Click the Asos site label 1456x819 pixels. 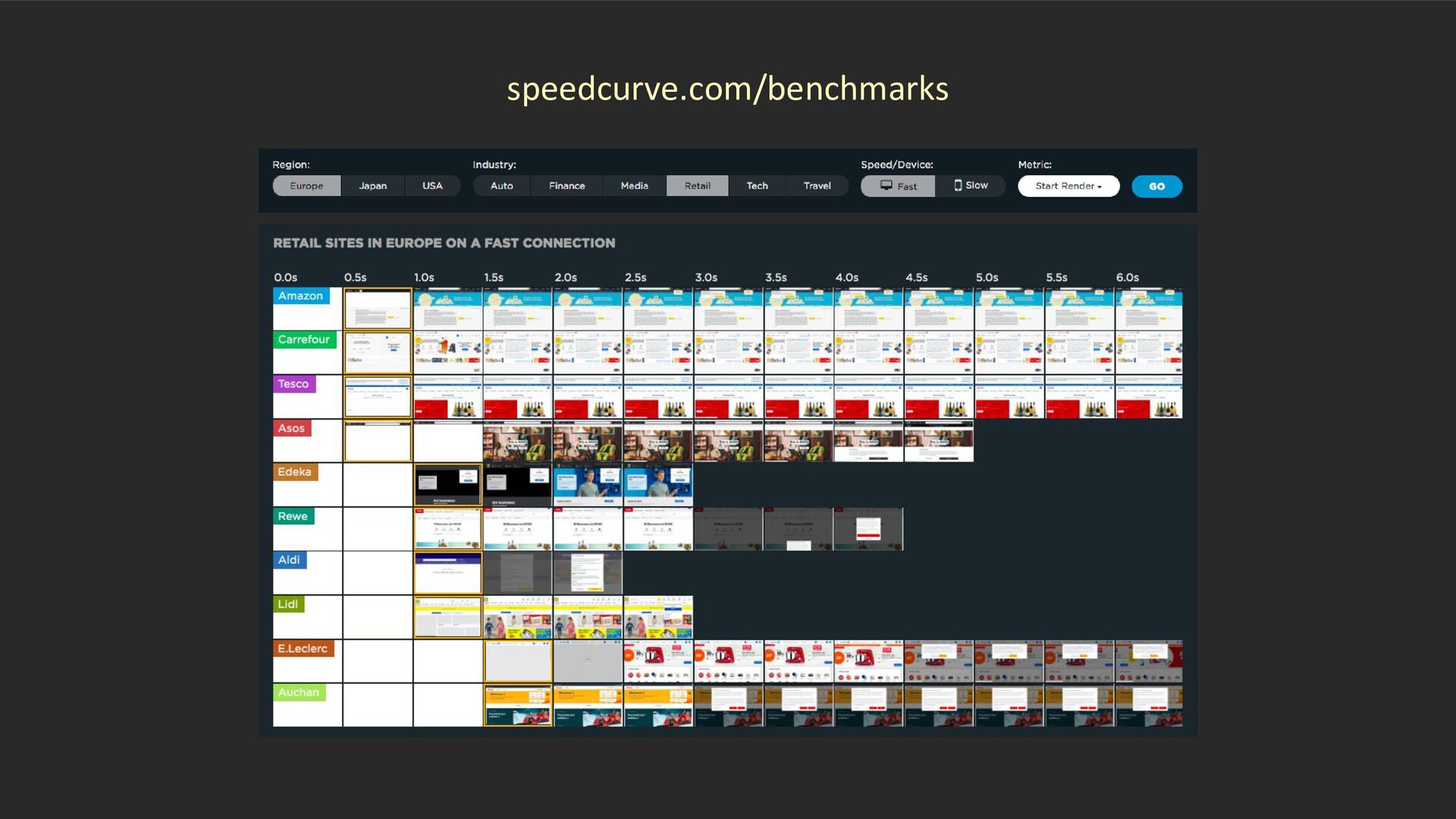[x=291, y=428]
